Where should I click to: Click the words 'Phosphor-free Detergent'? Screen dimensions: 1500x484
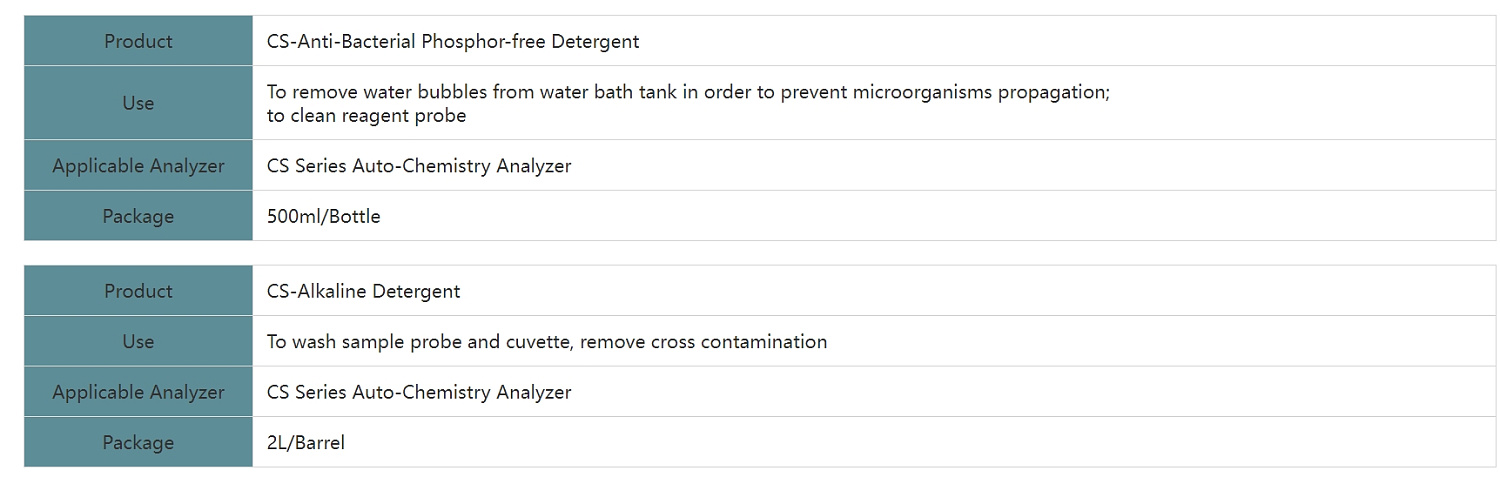pyautogui.click(x=530, y=41)
